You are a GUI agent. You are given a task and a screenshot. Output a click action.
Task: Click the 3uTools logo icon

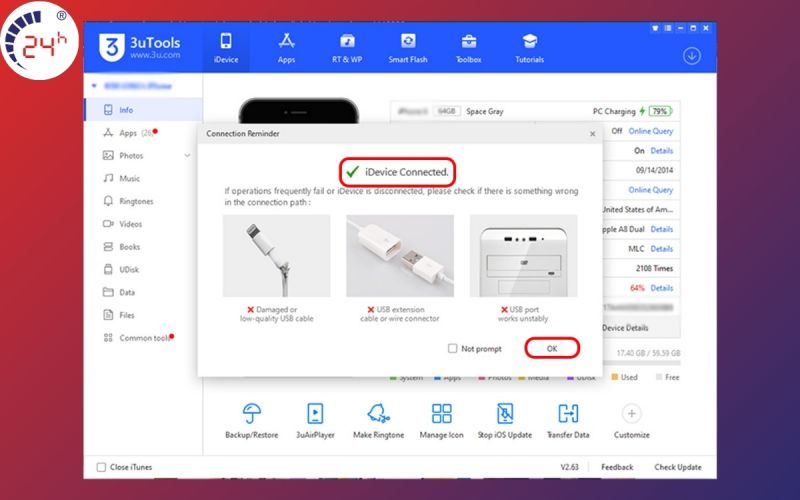[x=112, y=47]
